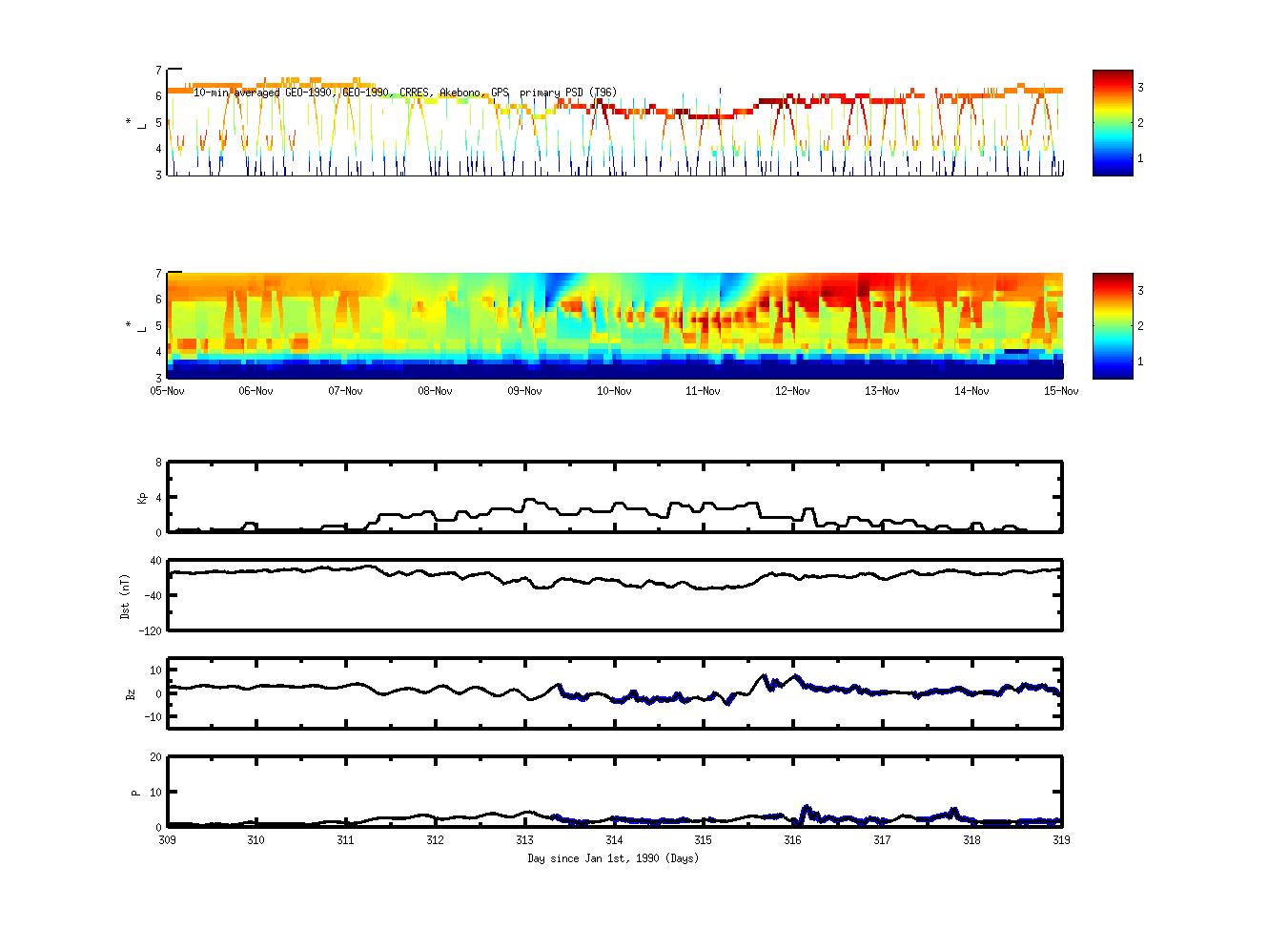
Task: Click the 'Day since Jan 1st, 1990' axis label
Action: pos(613,858)
